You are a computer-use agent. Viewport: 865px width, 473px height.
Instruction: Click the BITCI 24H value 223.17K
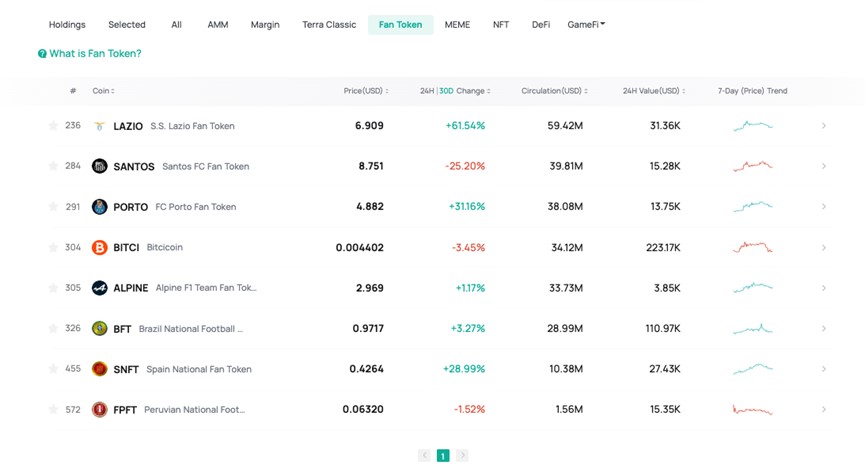click(x=663, y=247)
